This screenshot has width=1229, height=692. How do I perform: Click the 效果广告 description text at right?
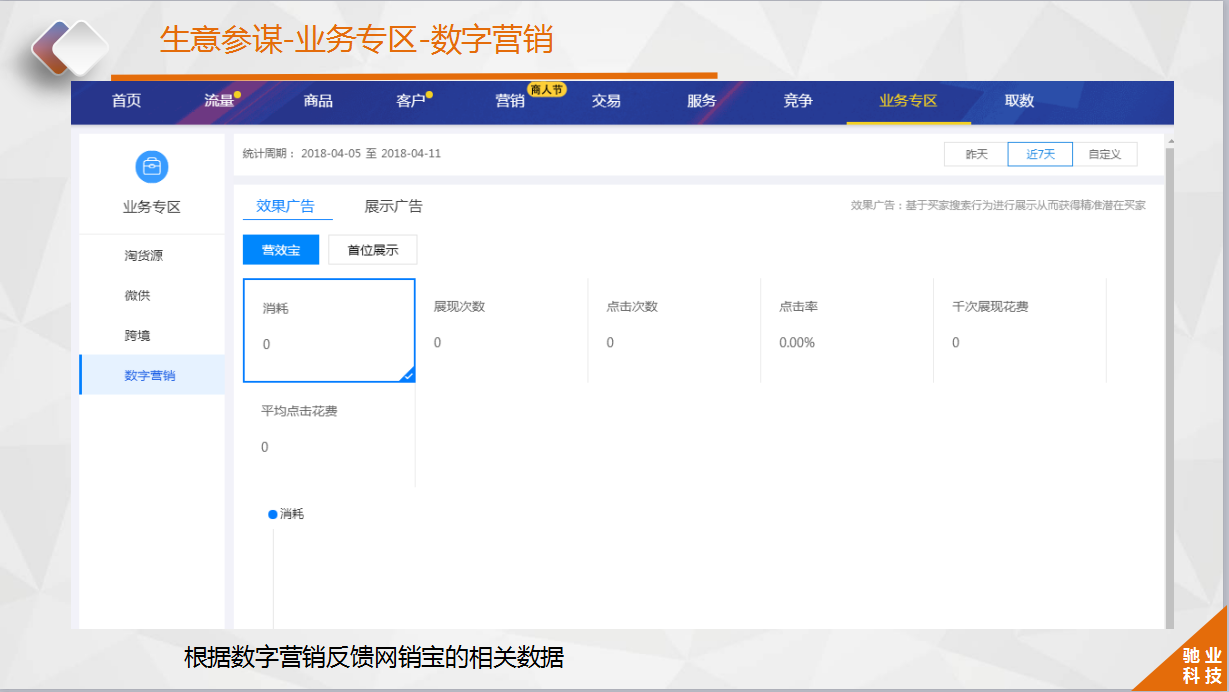(x=998, y=205)
